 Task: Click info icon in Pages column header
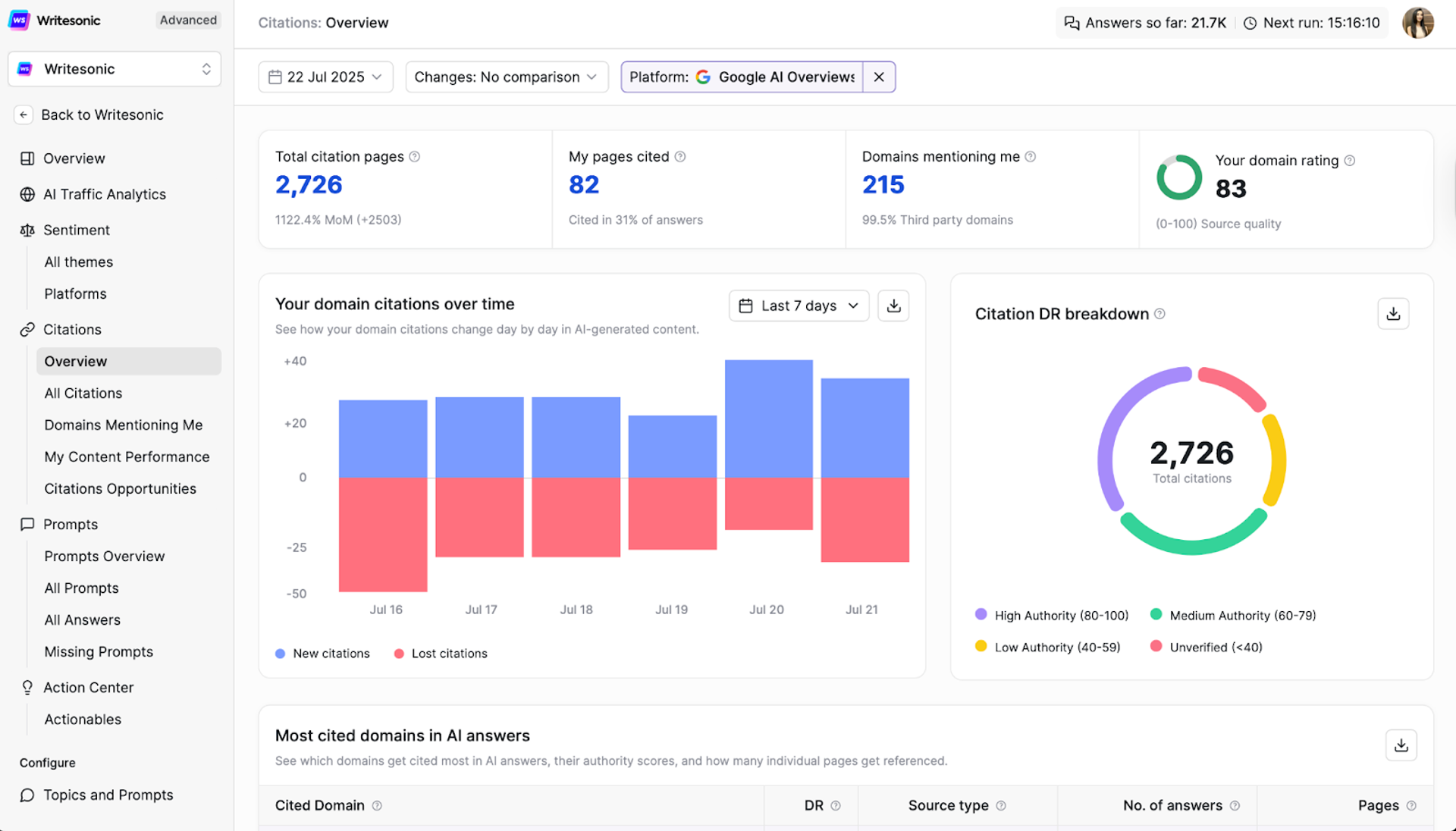pos(1411,805)
